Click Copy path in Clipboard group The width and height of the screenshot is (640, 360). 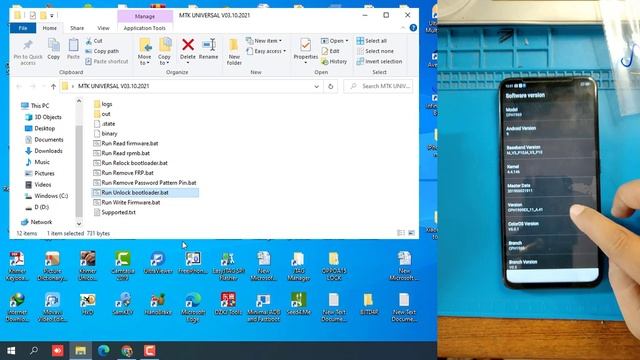click(x=102, y=51)
